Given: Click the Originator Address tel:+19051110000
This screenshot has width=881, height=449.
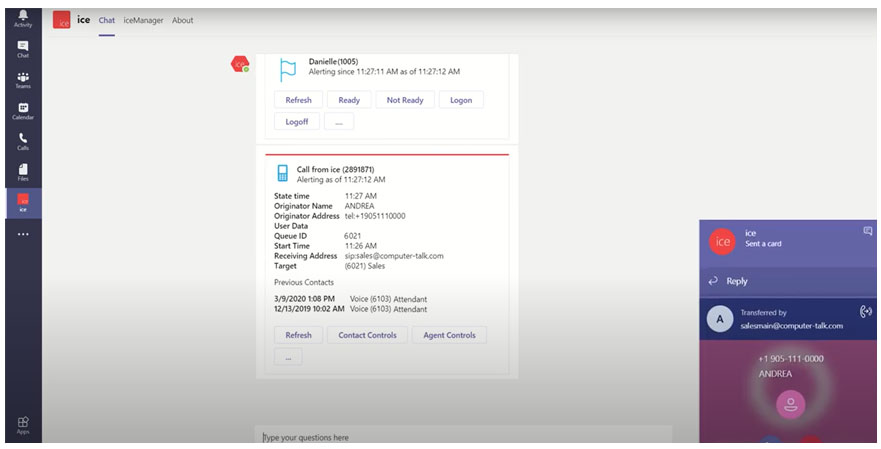Looking at the screenshot, I should pyautogui.click(x=375, y=216).
